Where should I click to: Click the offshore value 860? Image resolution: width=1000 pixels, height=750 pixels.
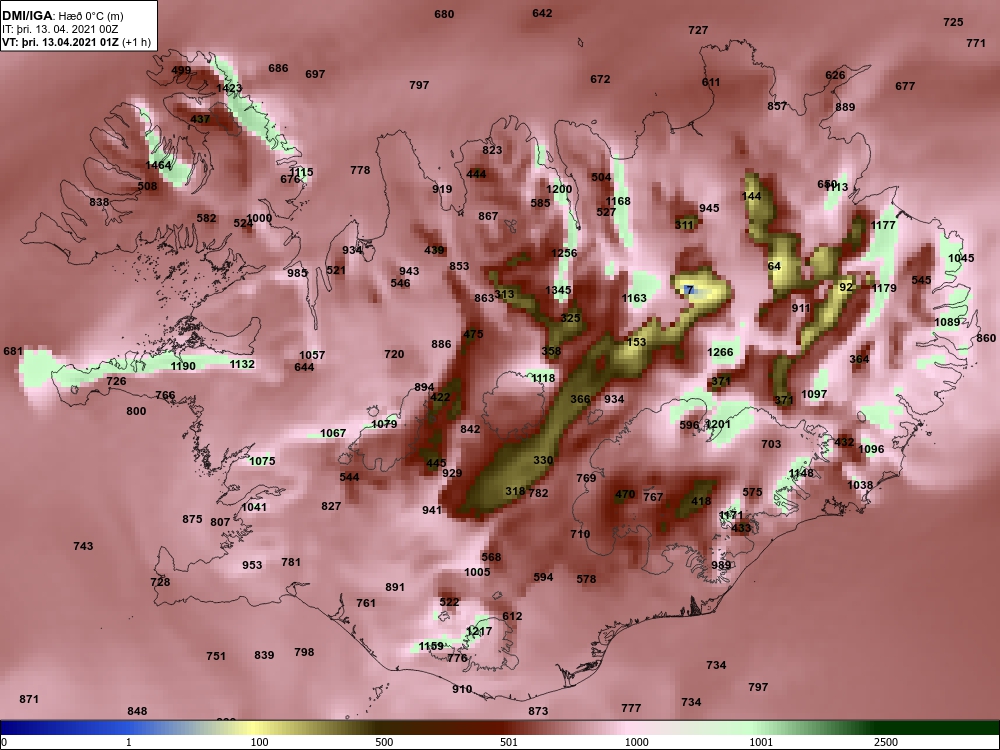point(986,338)
